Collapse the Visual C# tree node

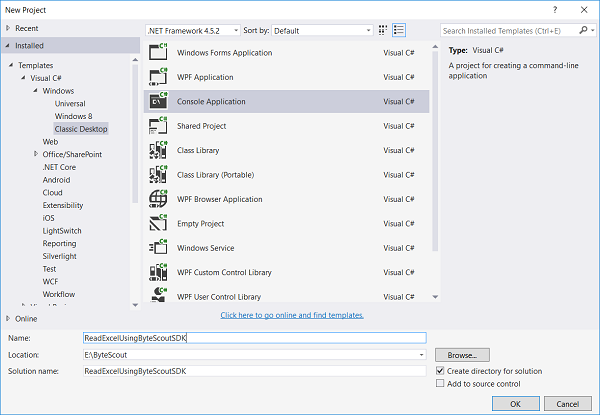click(x=23, y=78)
